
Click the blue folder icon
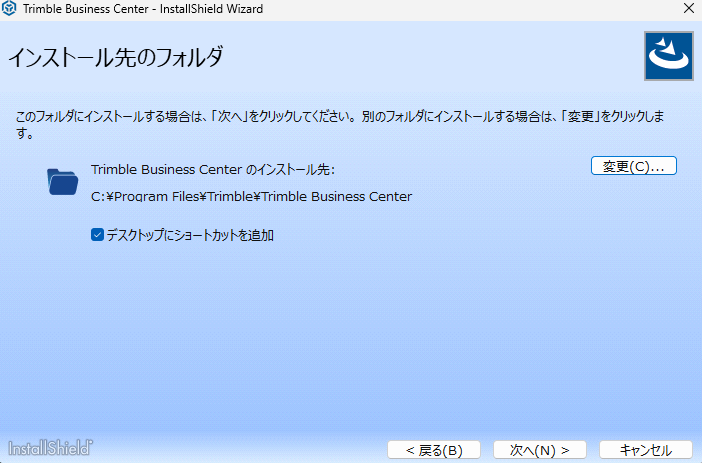pyautogui.click(x=62, y=181)
